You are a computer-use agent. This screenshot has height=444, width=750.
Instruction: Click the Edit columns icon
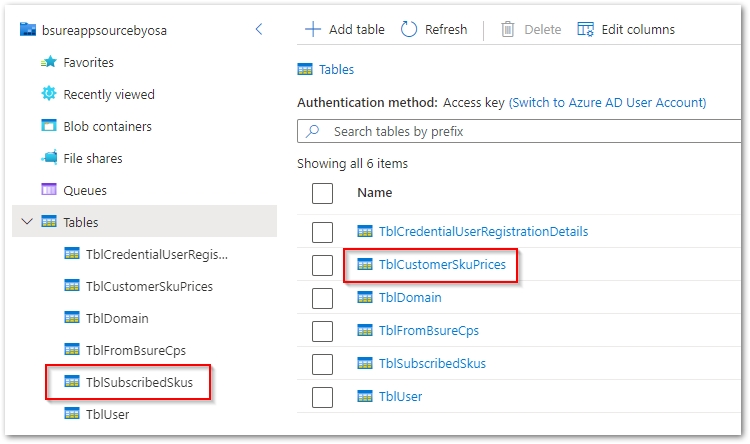click(x=586, y=29)
